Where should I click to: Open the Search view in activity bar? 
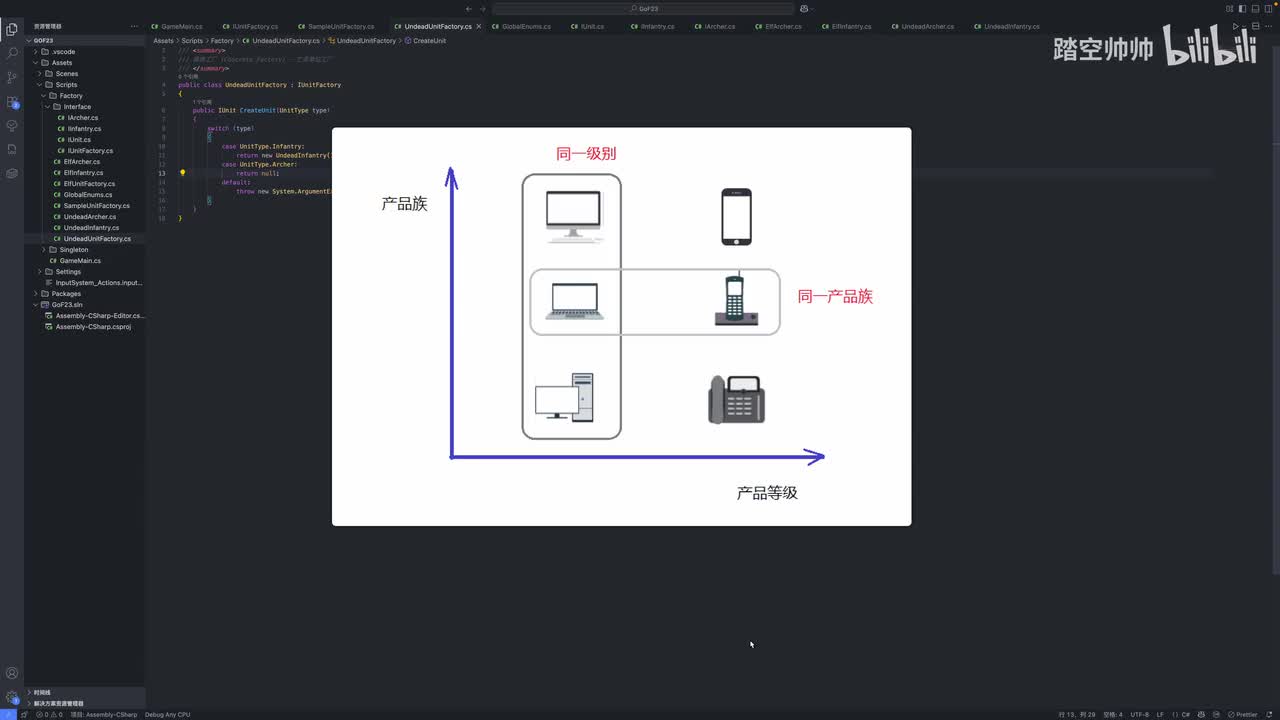point(12,53)
